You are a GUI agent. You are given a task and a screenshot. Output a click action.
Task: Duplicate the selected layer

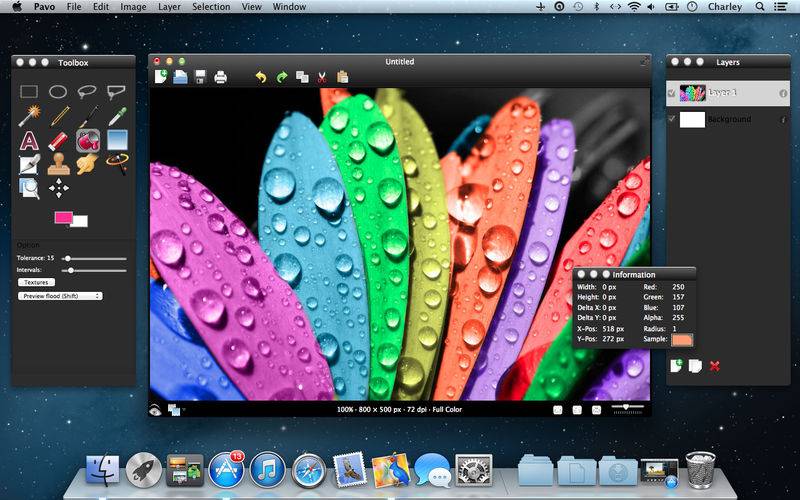pyautogui.click(x=695, y=366)
